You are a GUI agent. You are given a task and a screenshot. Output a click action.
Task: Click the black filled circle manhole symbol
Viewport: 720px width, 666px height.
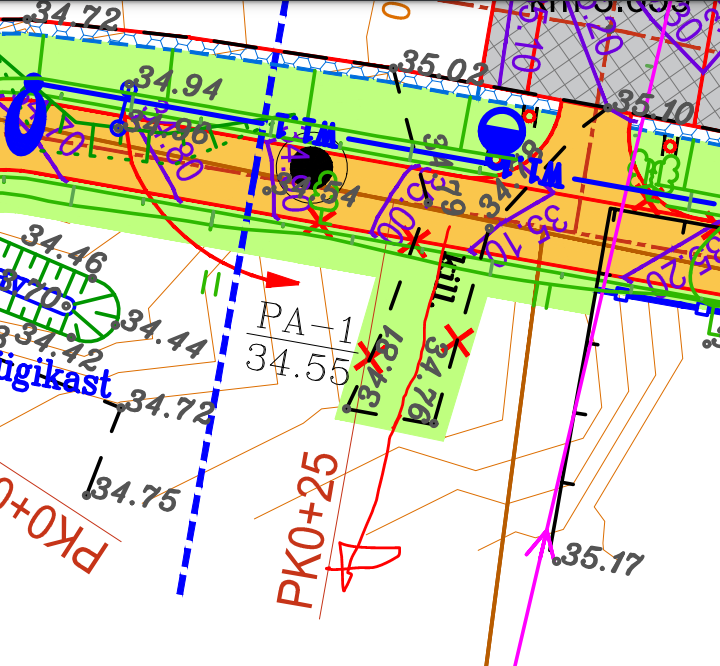[315, 165]
